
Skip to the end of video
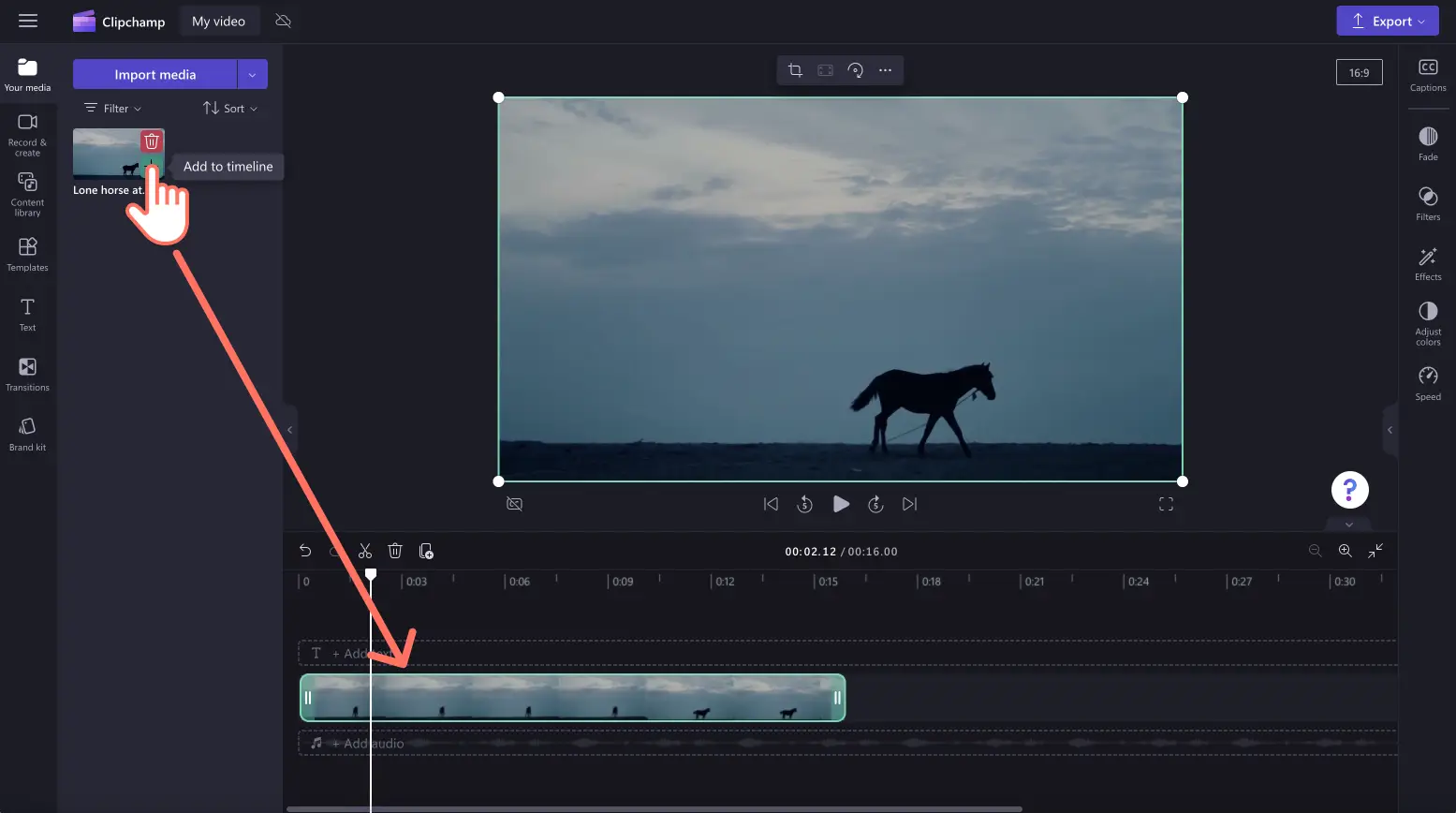click(x=909, y=504)
